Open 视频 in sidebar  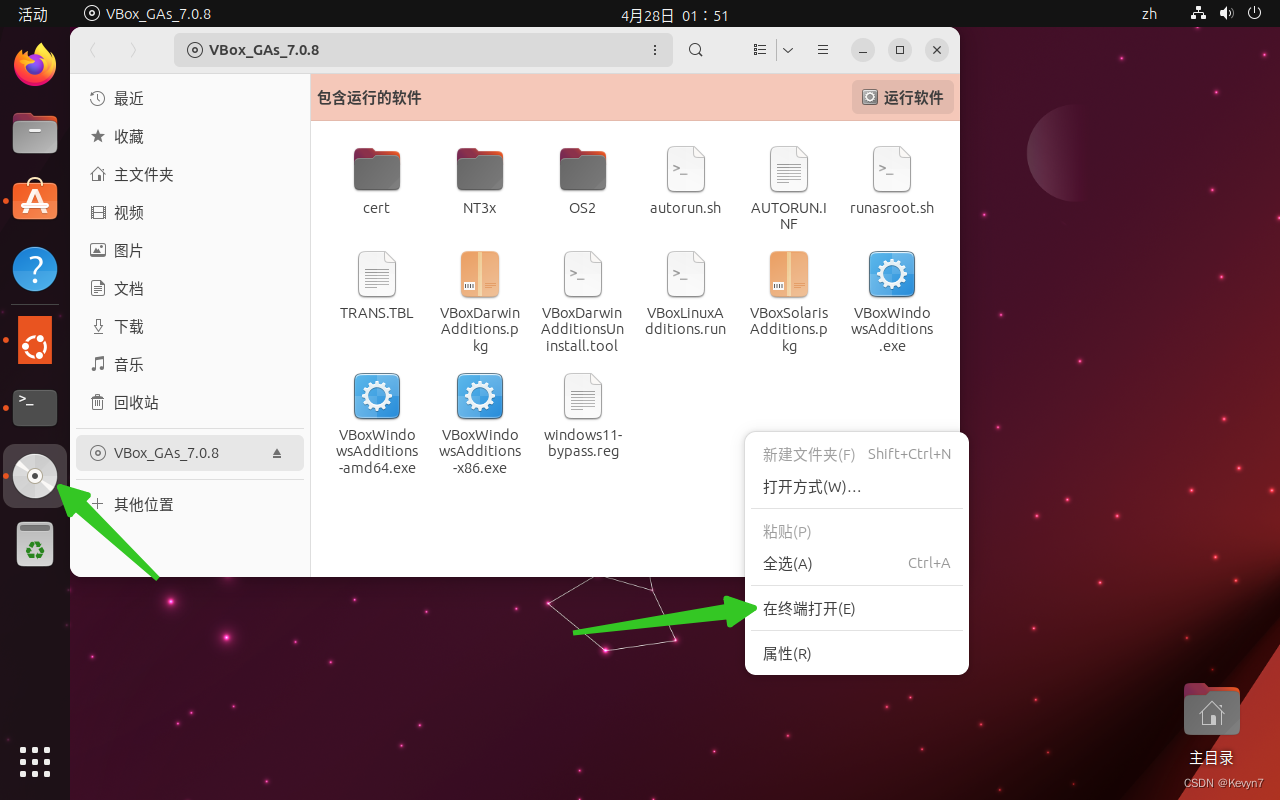(x=190, y=212)
